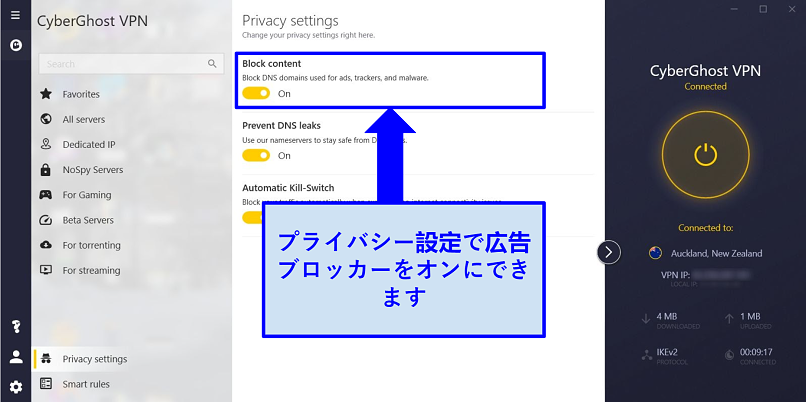Turn off the Block content toggle
Viewport: 806px width, 402px height.
tap(256, 94)
